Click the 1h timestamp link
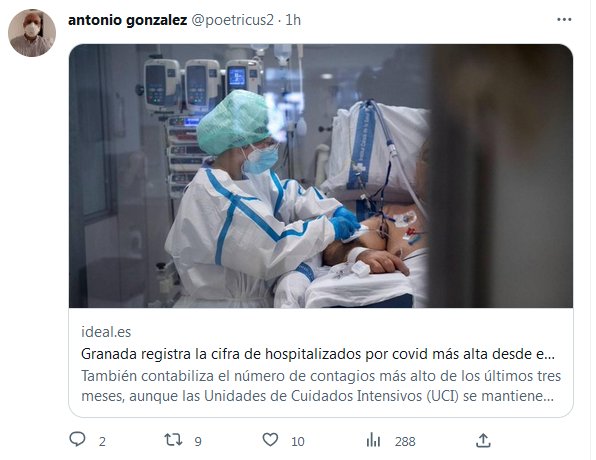The image size is (596, 460). pos(293,20)
